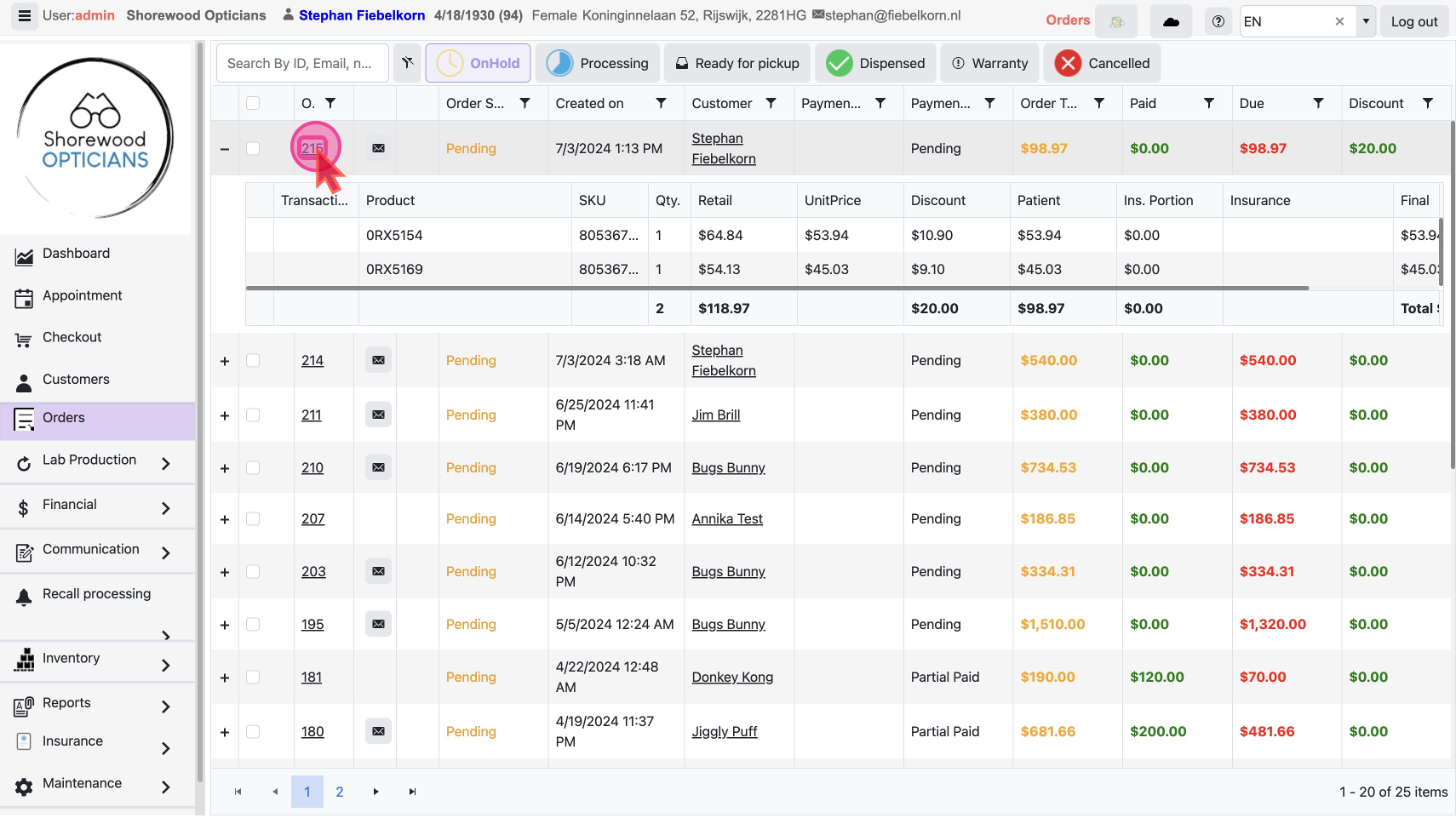The width and height of the screenshot is (1456, 835).
Task: Open the hamburger menu icon
Action: pos(25,16)
